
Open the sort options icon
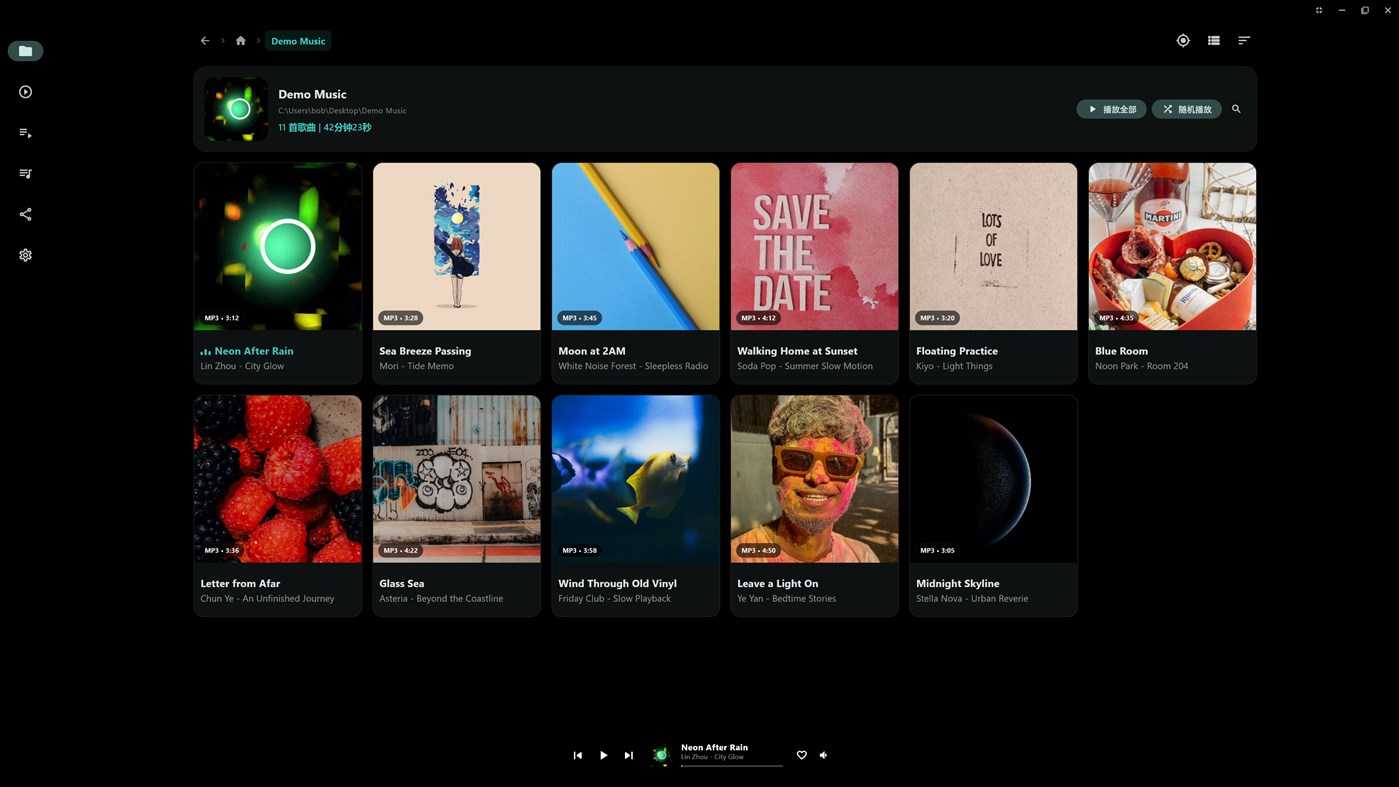(x=1244, y=41)
